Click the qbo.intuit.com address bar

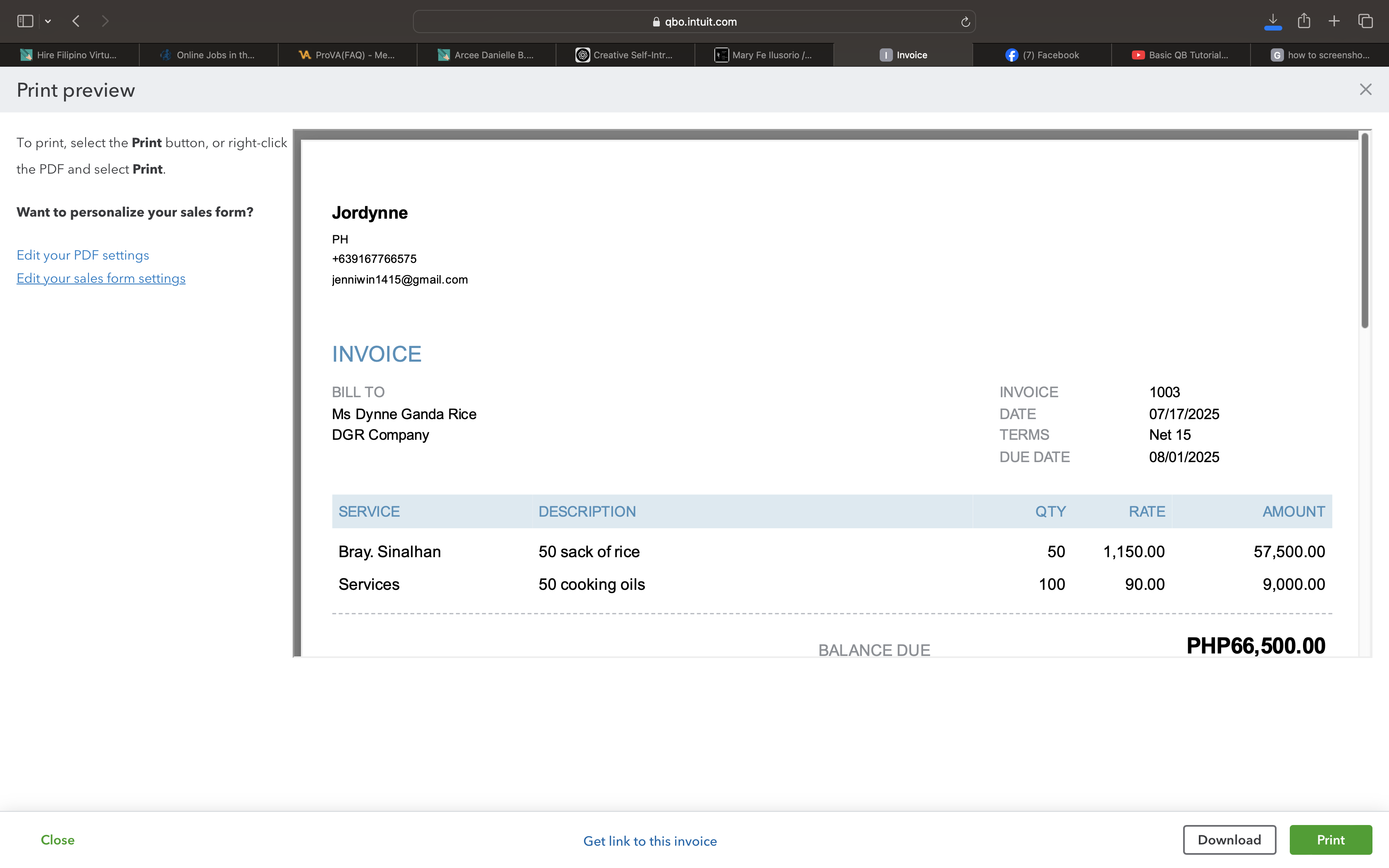coord(694,22)
